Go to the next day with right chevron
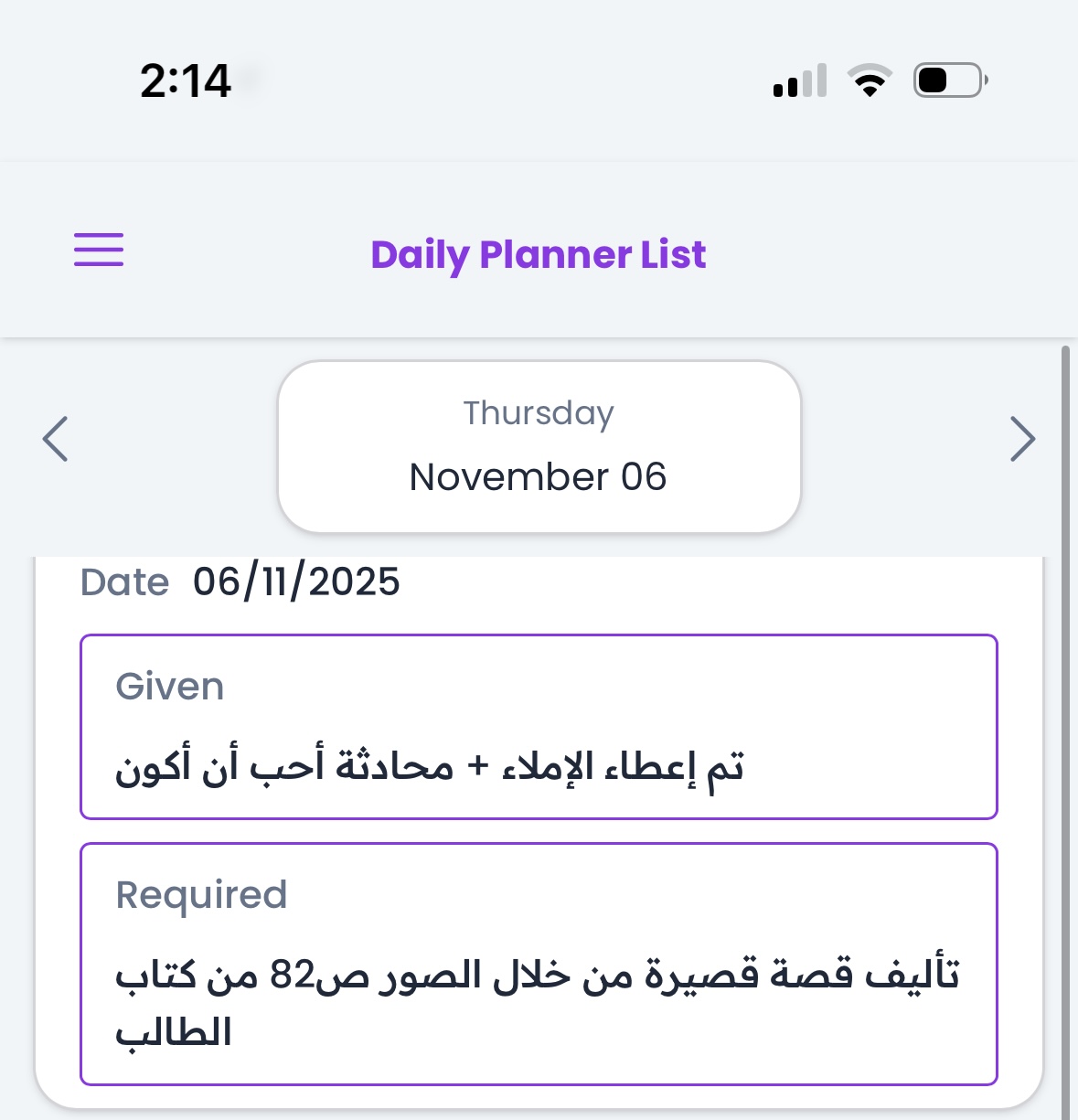The height and width of the screenshot is (1120, 1078). click(x=1022, y=439)
